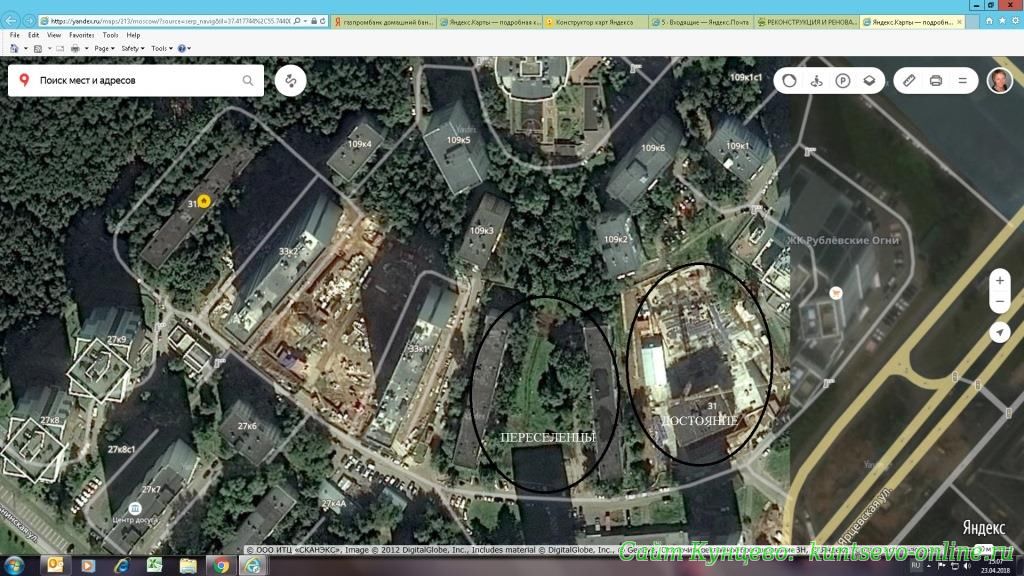1024x576 pixels.
Task: Select the ruler measurement tool
Action: pos(909,80)
